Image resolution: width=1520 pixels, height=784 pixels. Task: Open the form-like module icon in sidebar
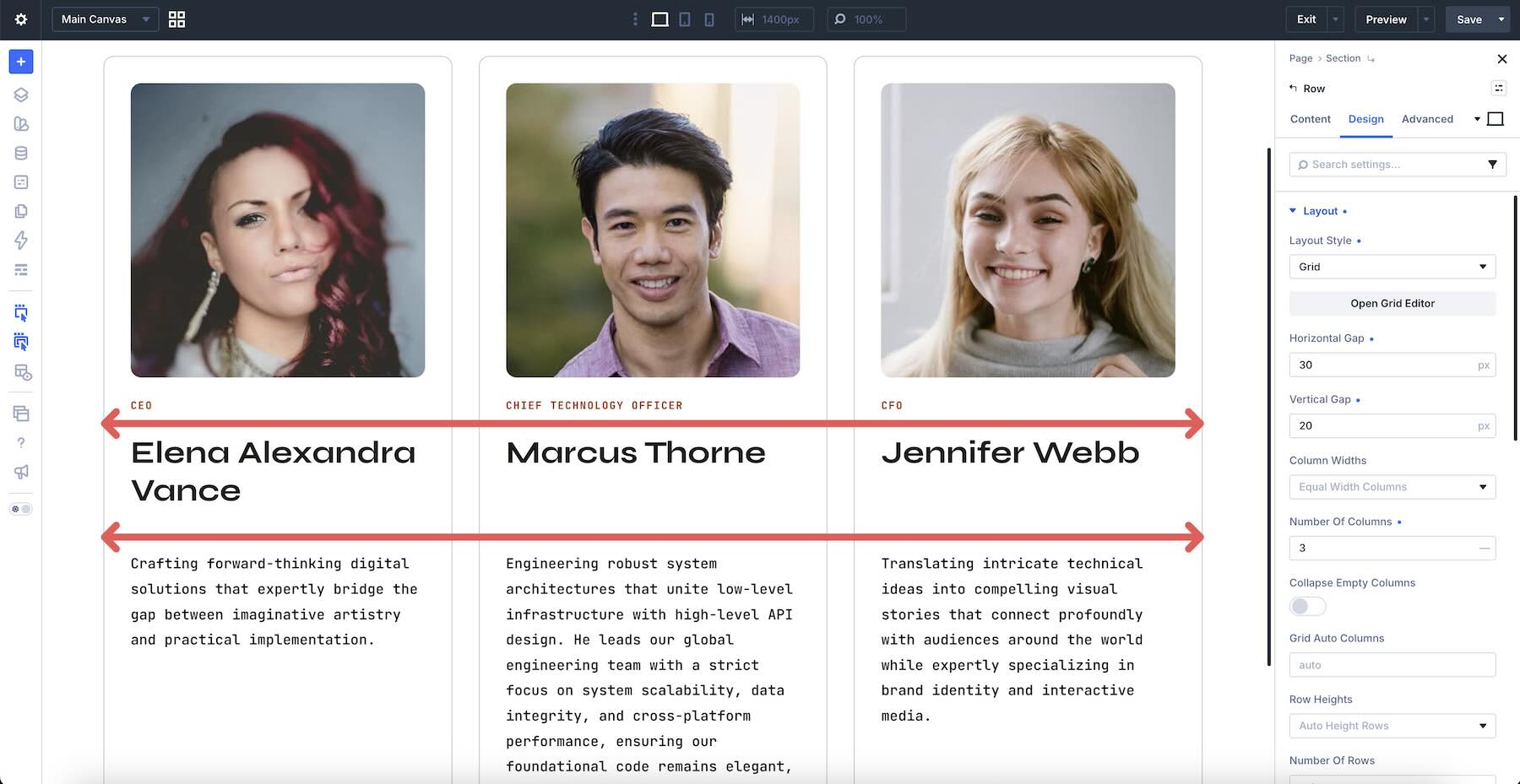tap(21, 182)
